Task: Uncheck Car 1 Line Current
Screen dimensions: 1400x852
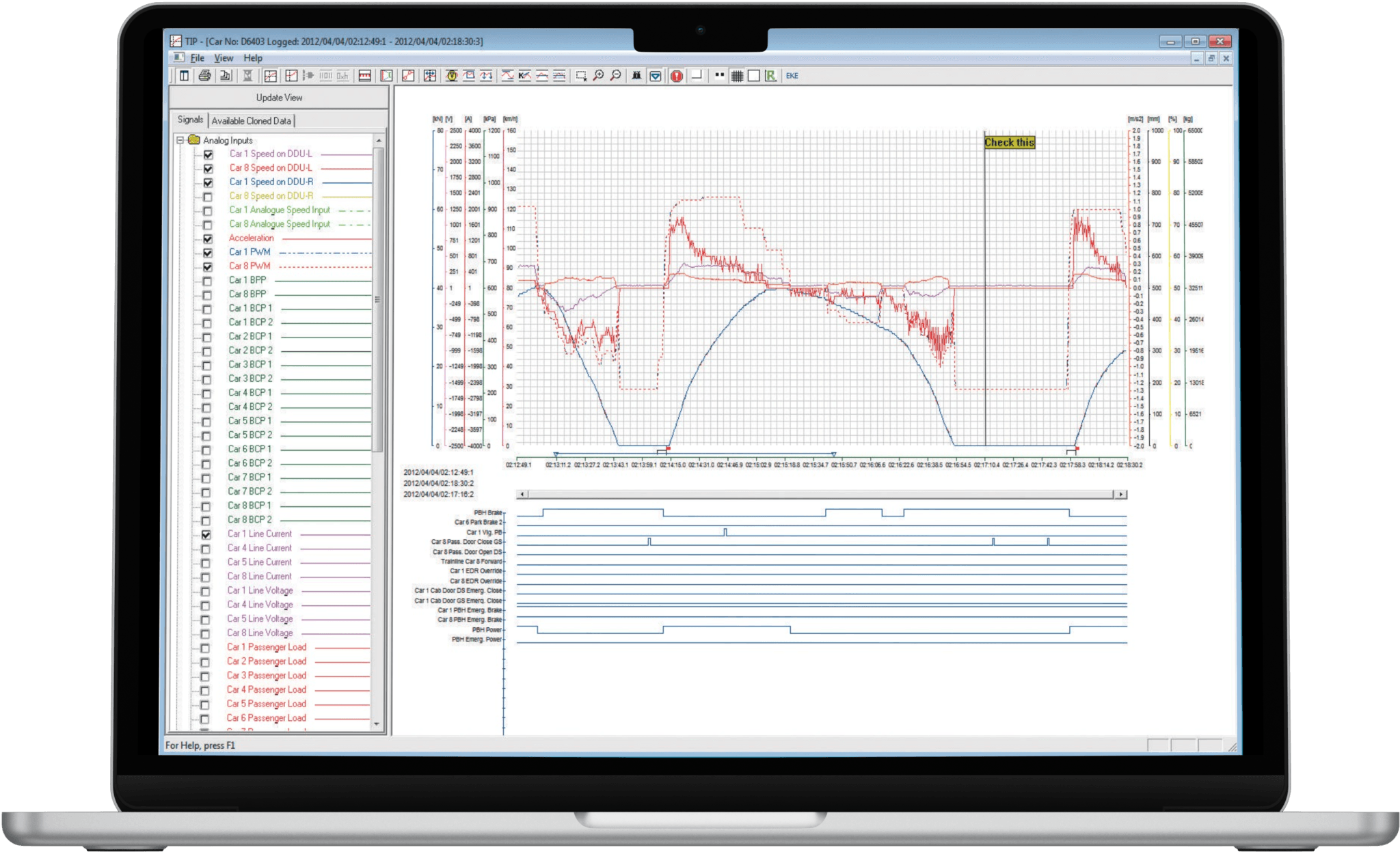Action: click(x=206, y=534)
